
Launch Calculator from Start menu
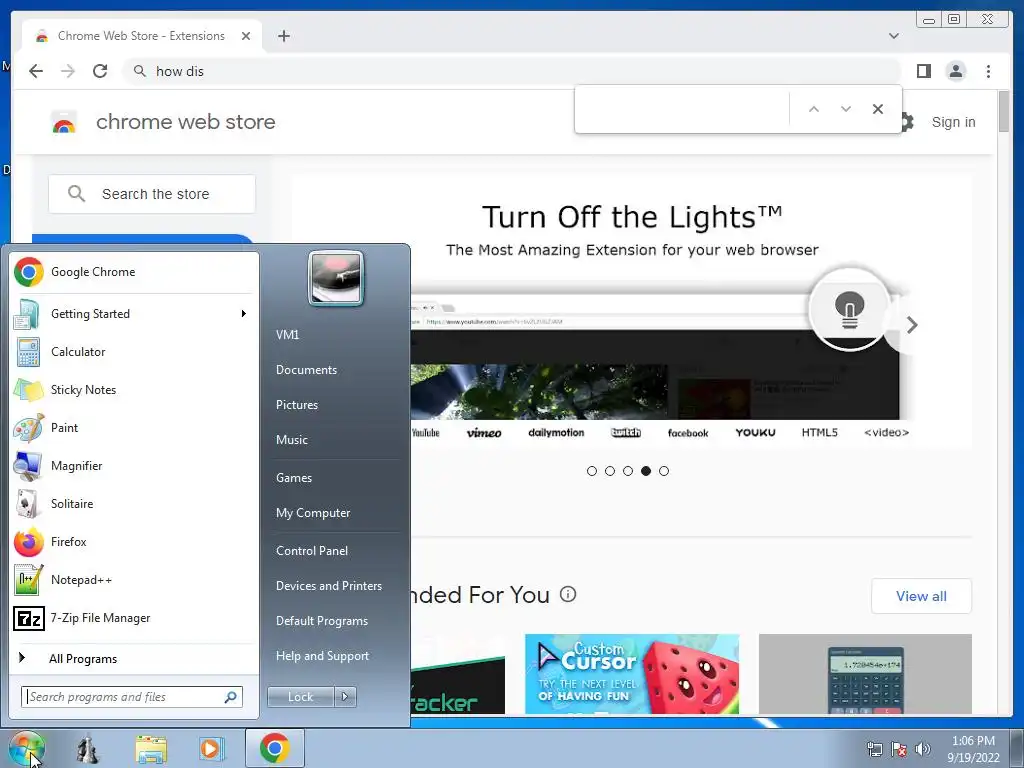134,351
